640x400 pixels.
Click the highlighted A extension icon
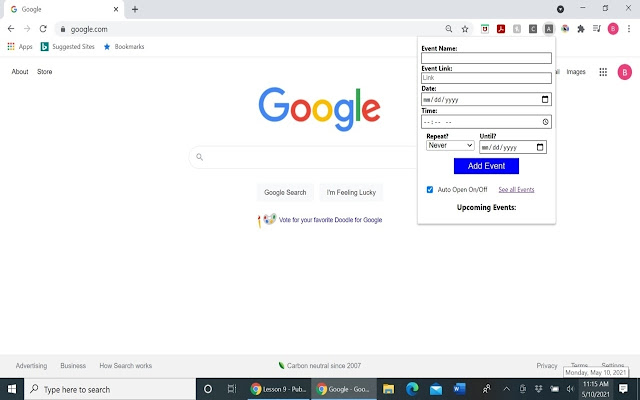549,29
